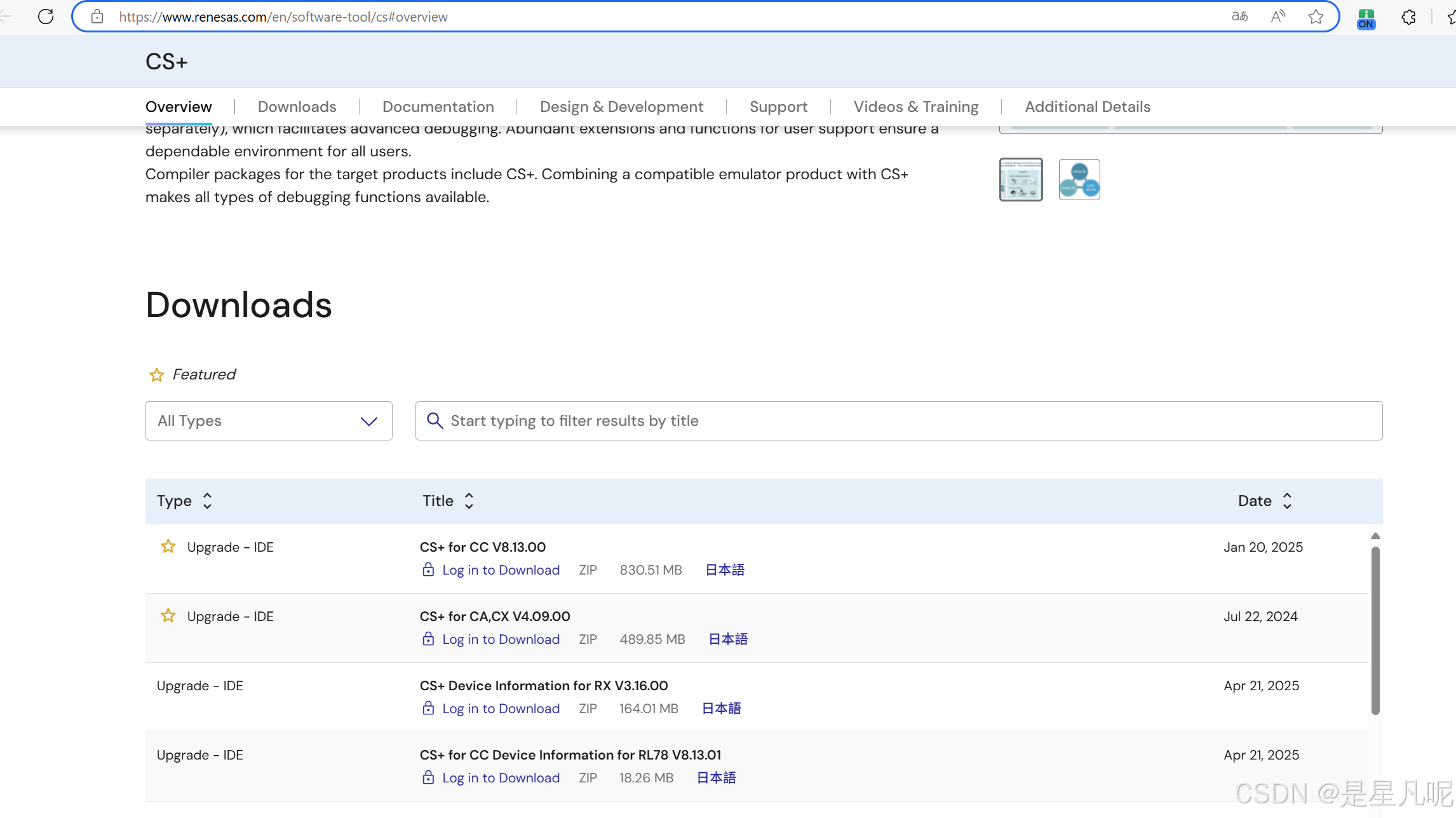This screenshot has height=818, width=1456.
Task: Click Log in to Download for RX V3.16.00
Action: (501, 709)
